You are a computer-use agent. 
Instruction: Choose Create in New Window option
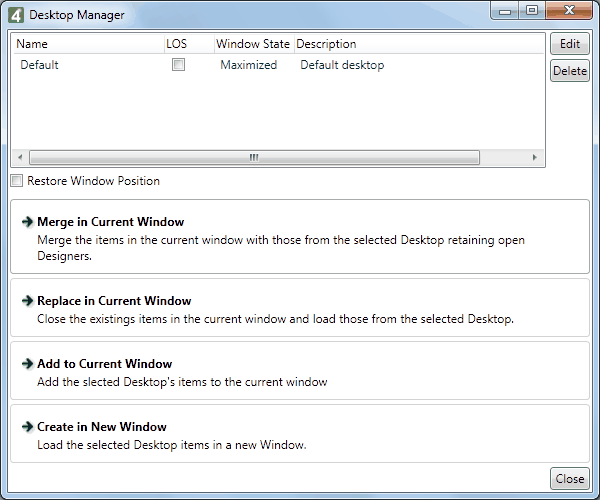300,433
